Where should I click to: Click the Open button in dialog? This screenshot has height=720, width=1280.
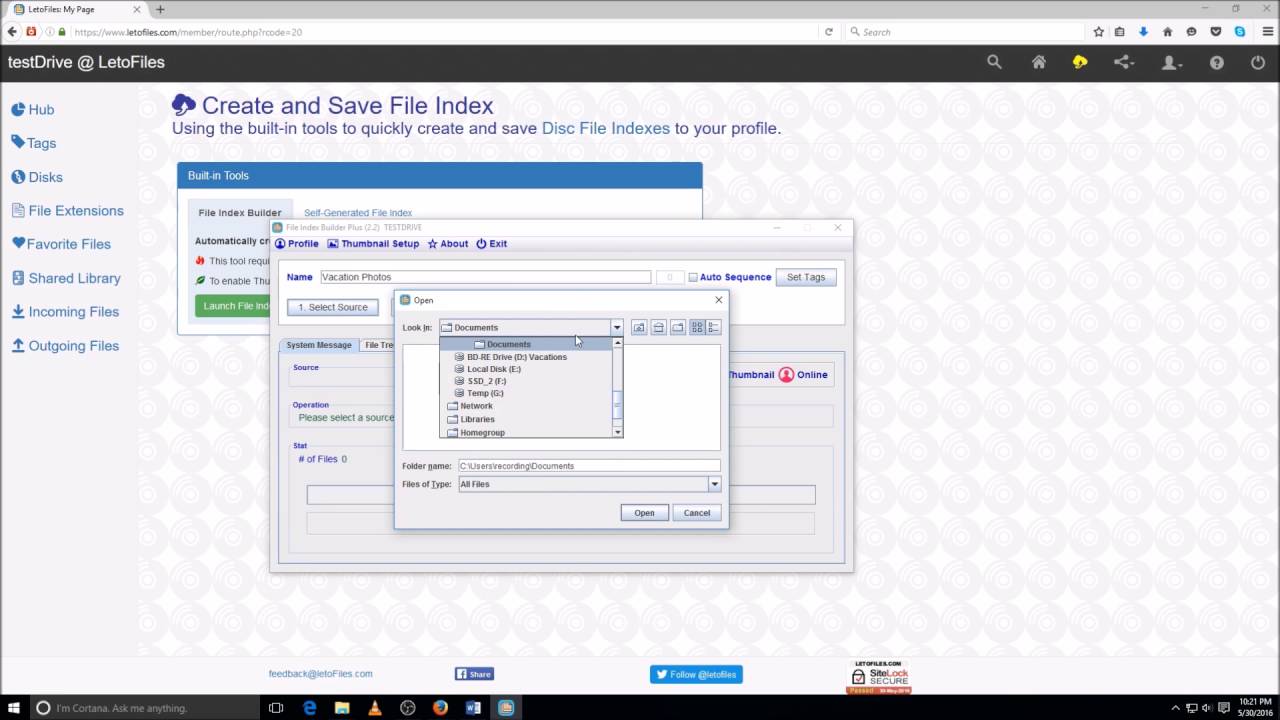point(644,513)
